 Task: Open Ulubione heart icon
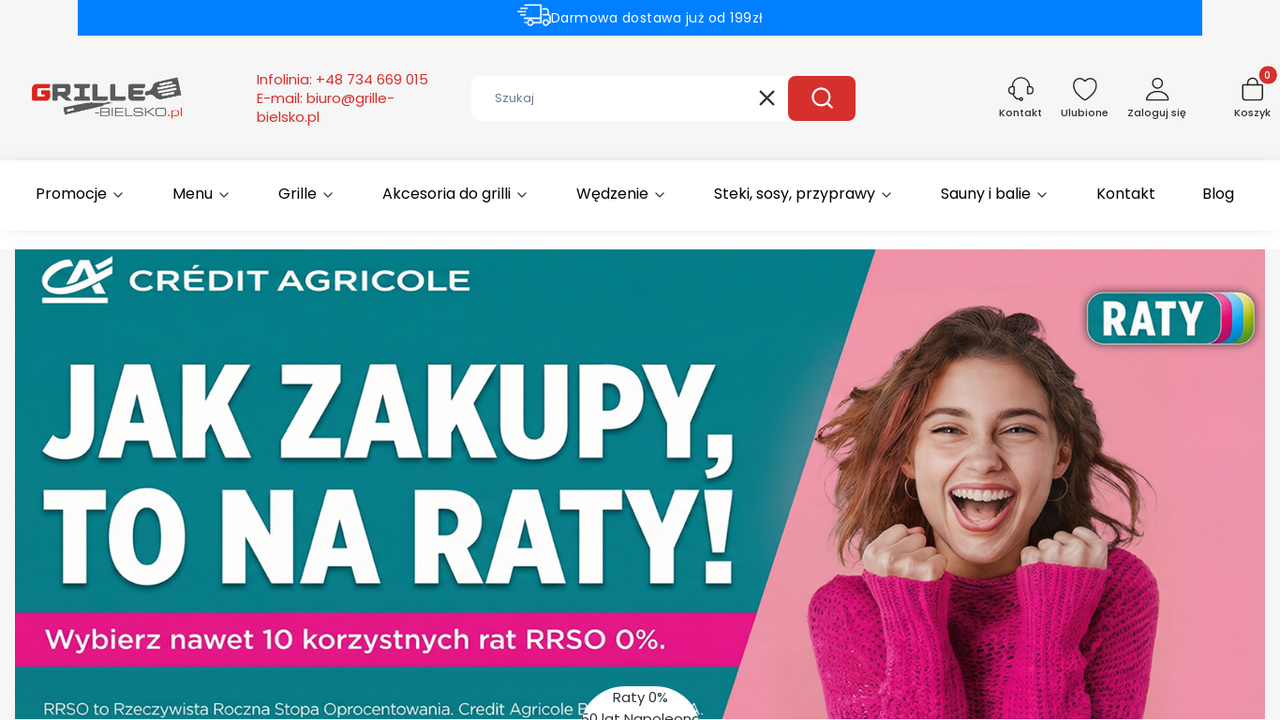click(1085, 89)
